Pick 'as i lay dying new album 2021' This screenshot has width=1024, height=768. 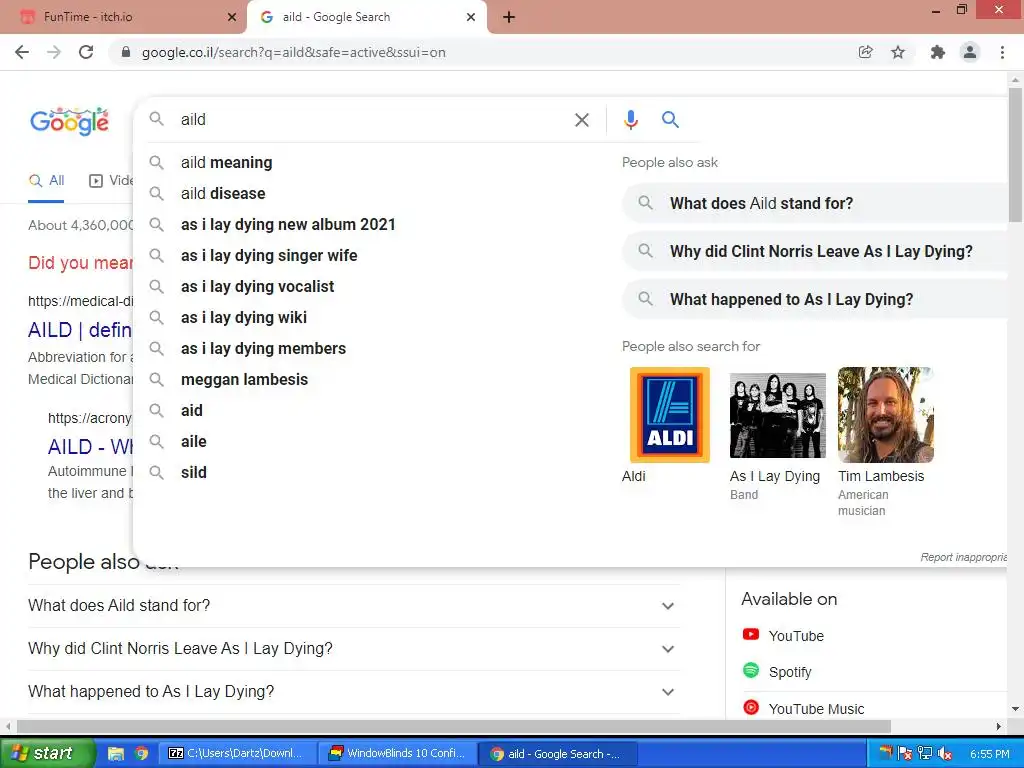point(372,225)
